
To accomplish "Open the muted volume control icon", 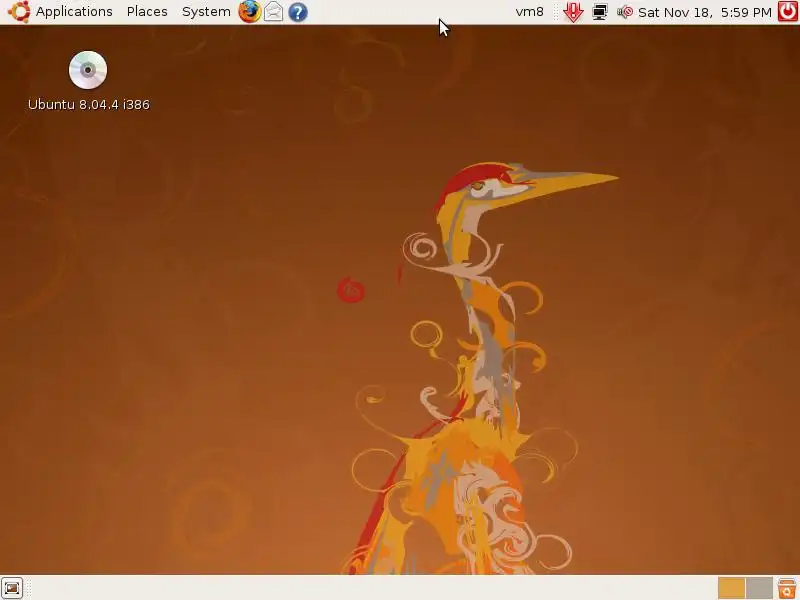I will click(x=625, y=12).
